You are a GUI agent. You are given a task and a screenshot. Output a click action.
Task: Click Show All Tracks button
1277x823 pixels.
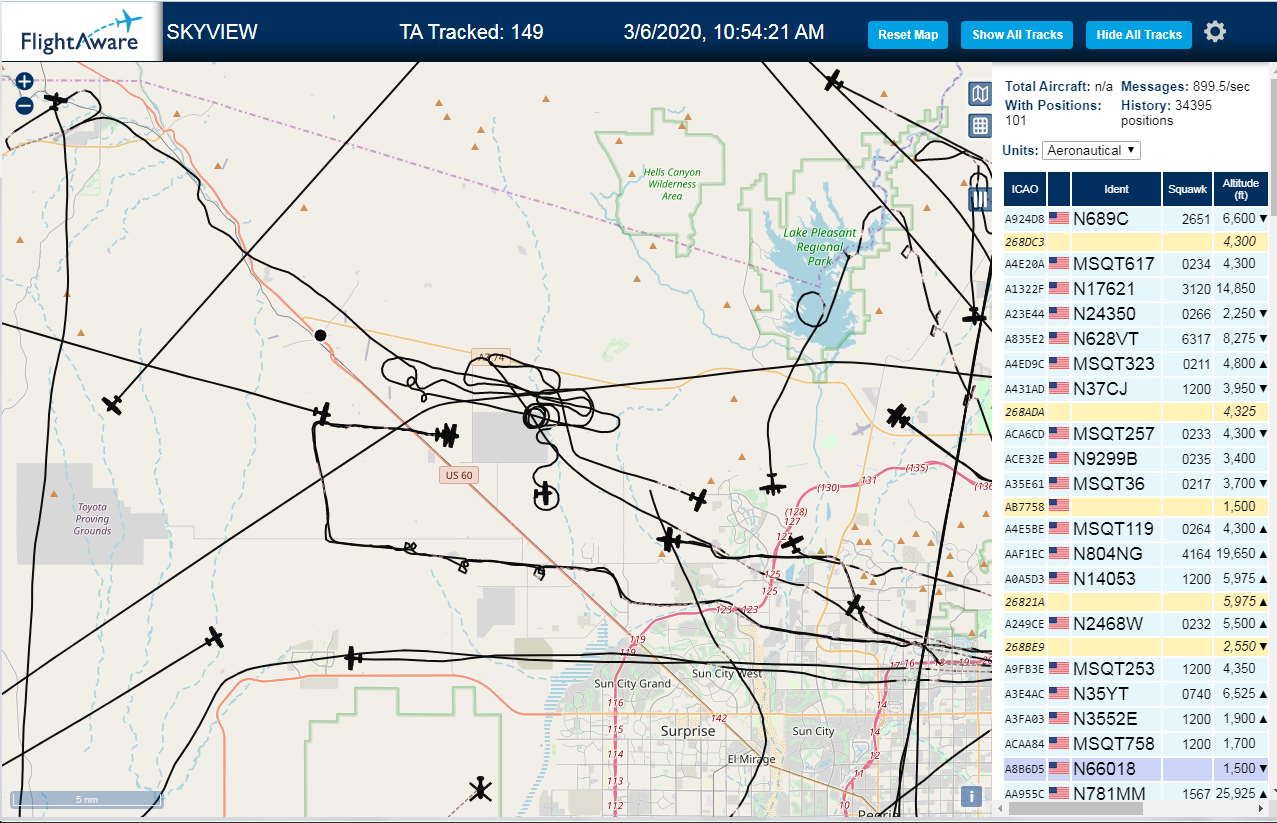pos(1017,35)
